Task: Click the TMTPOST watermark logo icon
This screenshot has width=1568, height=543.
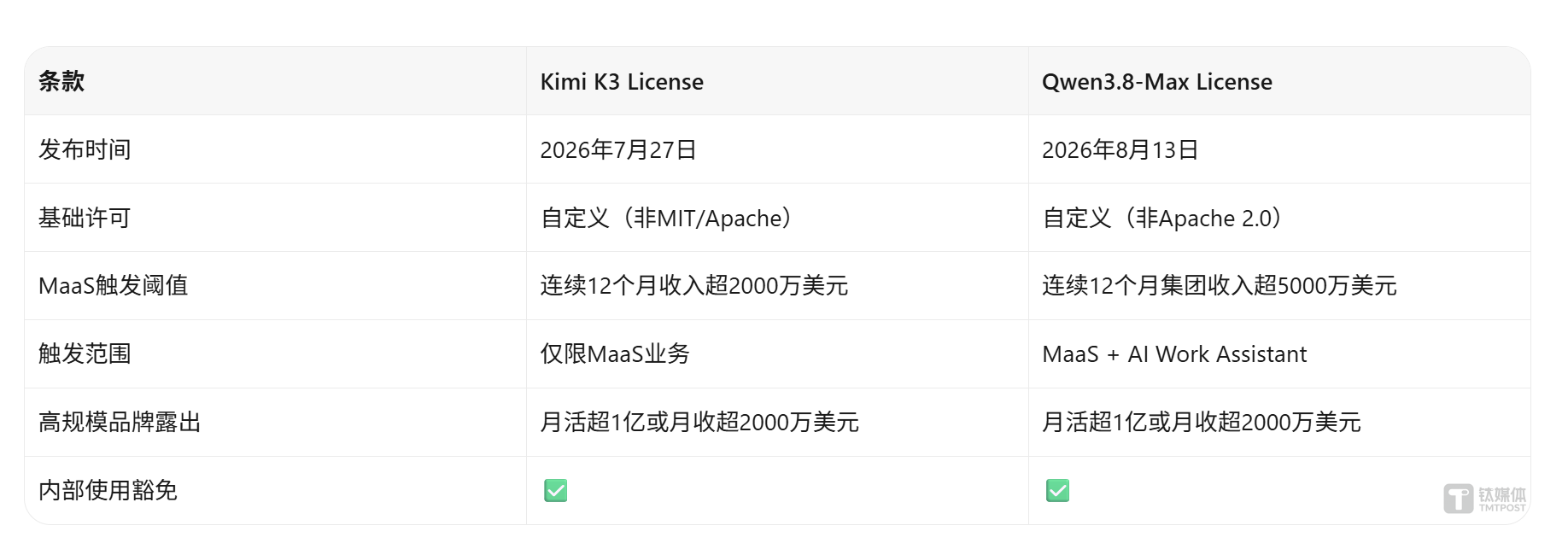Action: click(1458, 498)
